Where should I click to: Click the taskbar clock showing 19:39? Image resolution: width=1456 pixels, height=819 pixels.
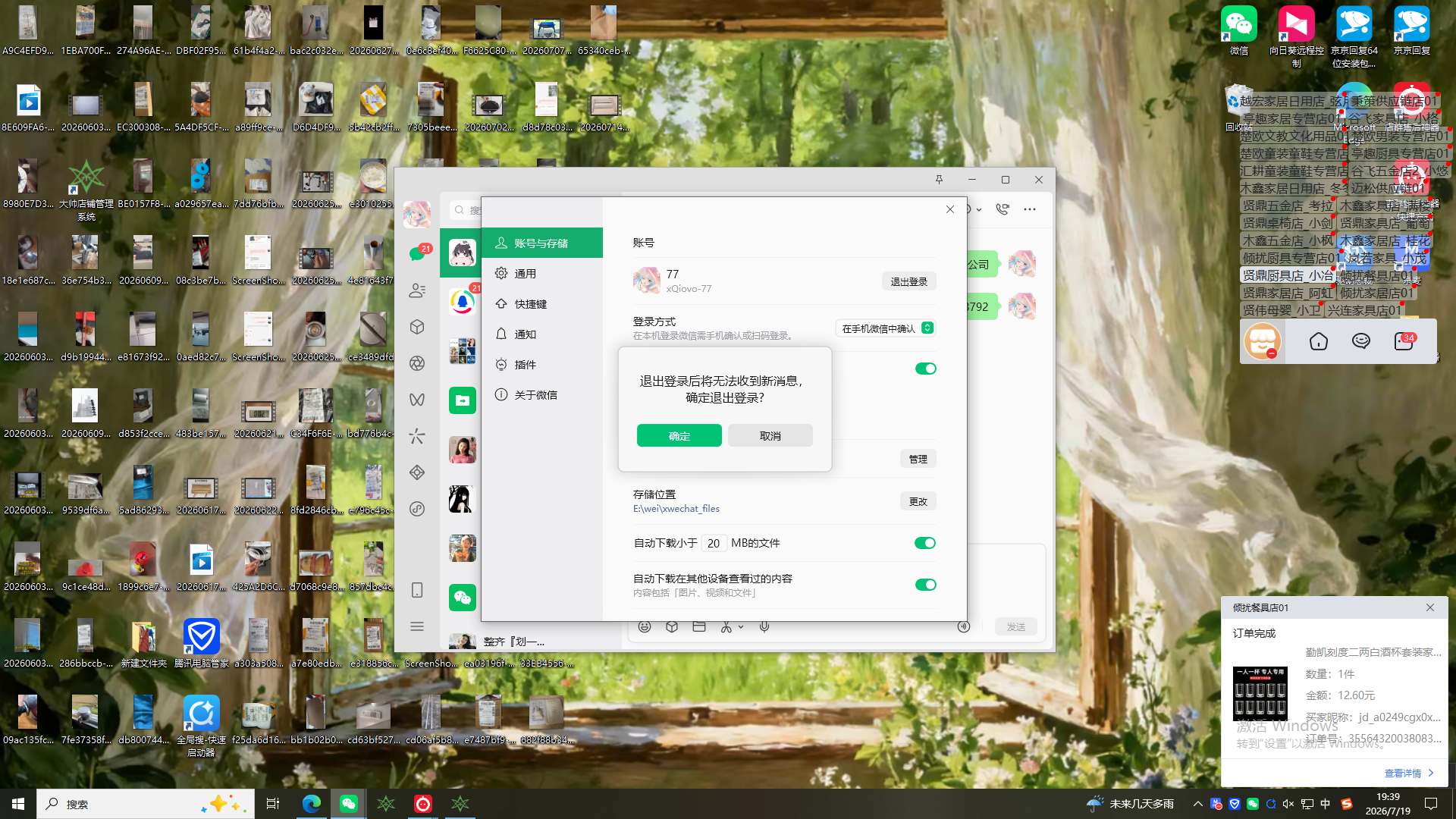click(x=1388, y=804)
